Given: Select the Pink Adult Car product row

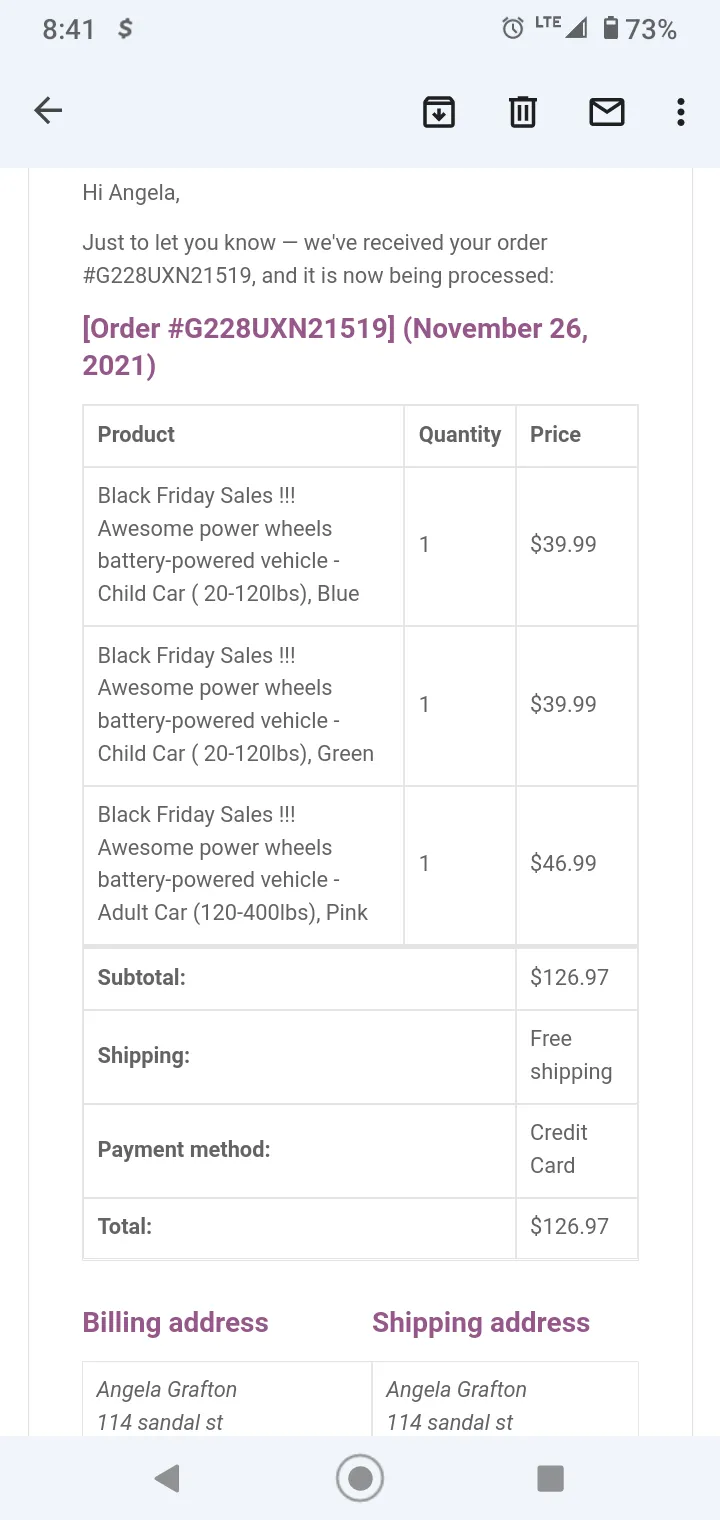Looking at the screenshot, I should point(360,865).
